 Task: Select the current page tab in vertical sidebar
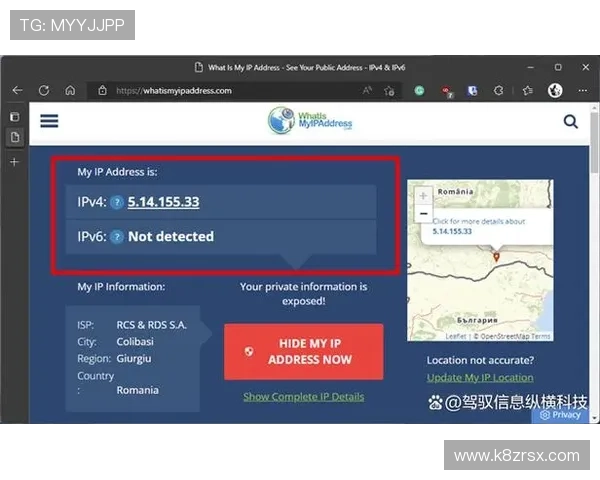[15, 137]
